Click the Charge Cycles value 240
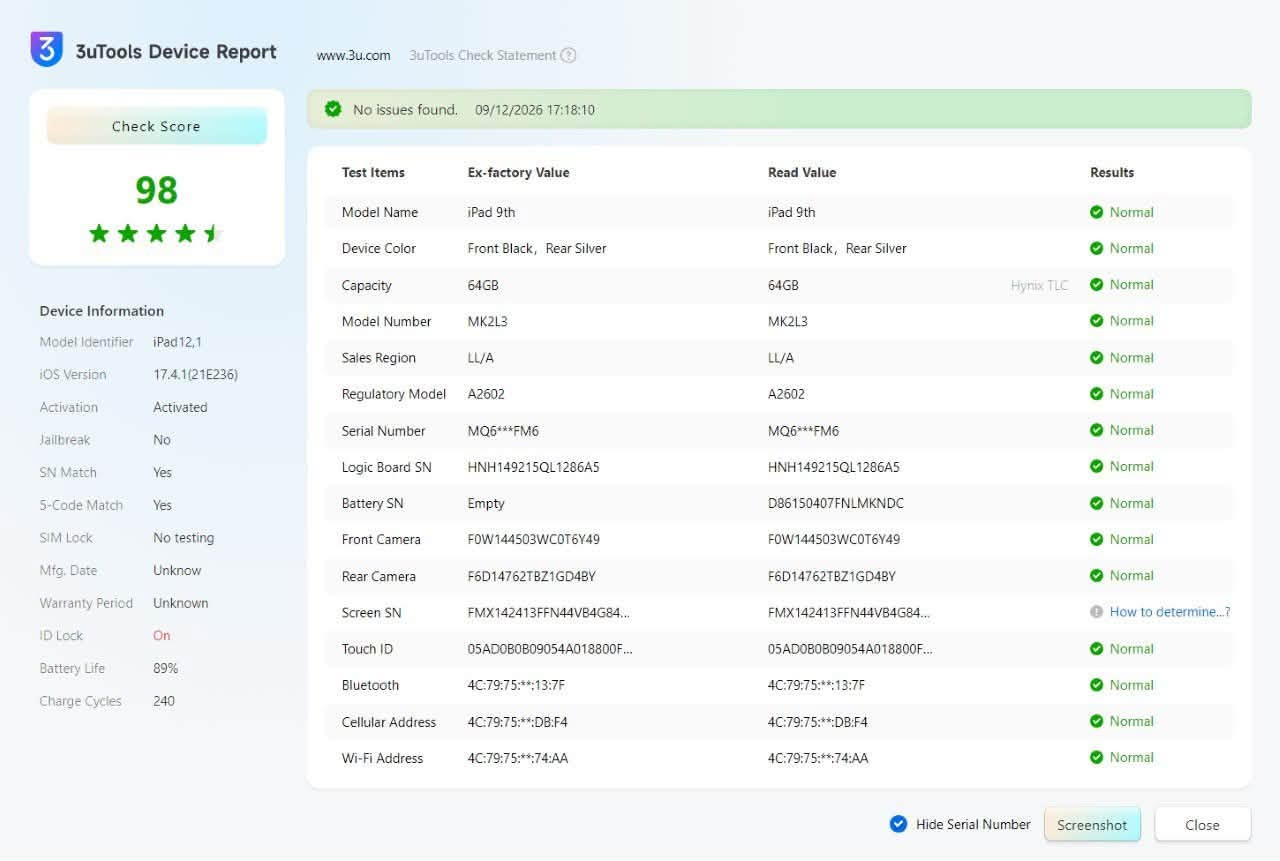Viewport: 1280px width, 861px height. (x=164, y=701)
